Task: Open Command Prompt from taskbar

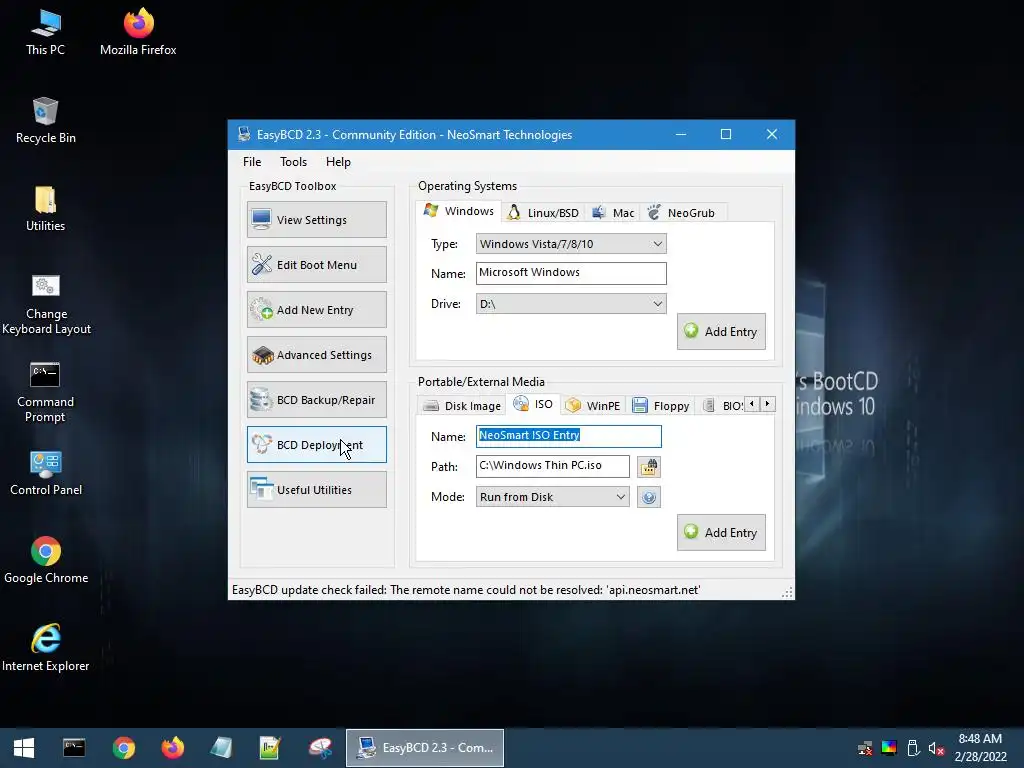Action: [74, 748]
